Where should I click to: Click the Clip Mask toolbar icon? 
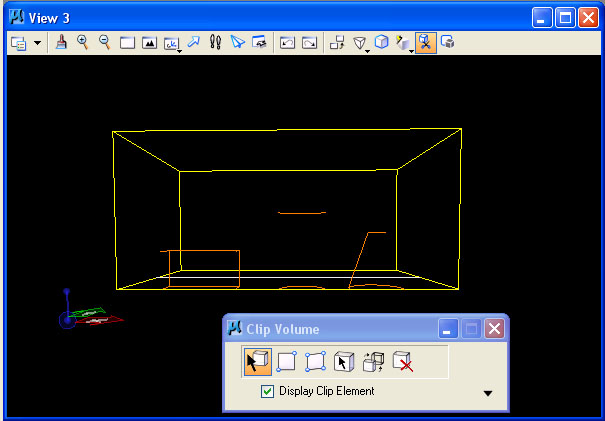448,42
